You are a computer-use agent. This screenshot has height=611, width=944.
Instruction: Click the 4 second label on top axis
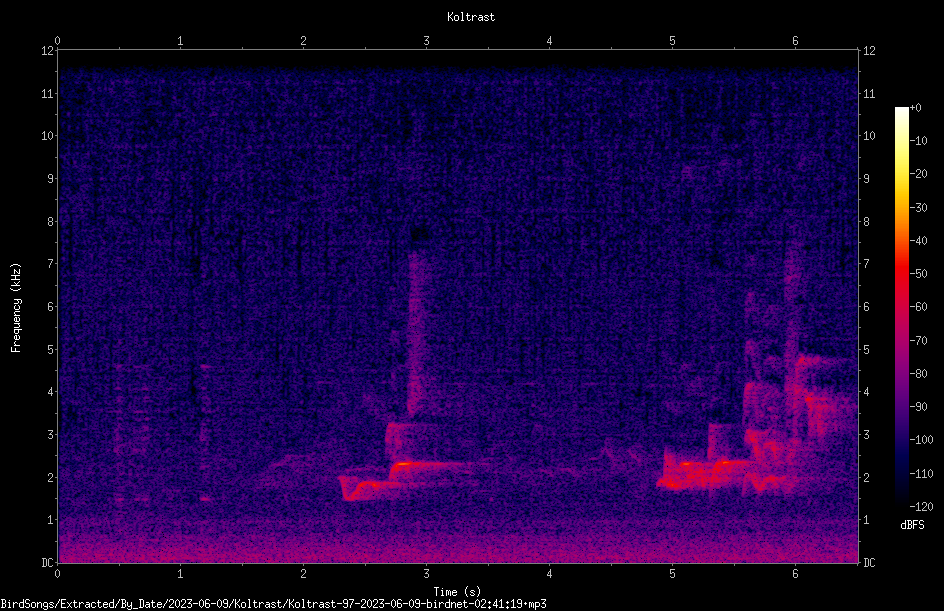549,40
